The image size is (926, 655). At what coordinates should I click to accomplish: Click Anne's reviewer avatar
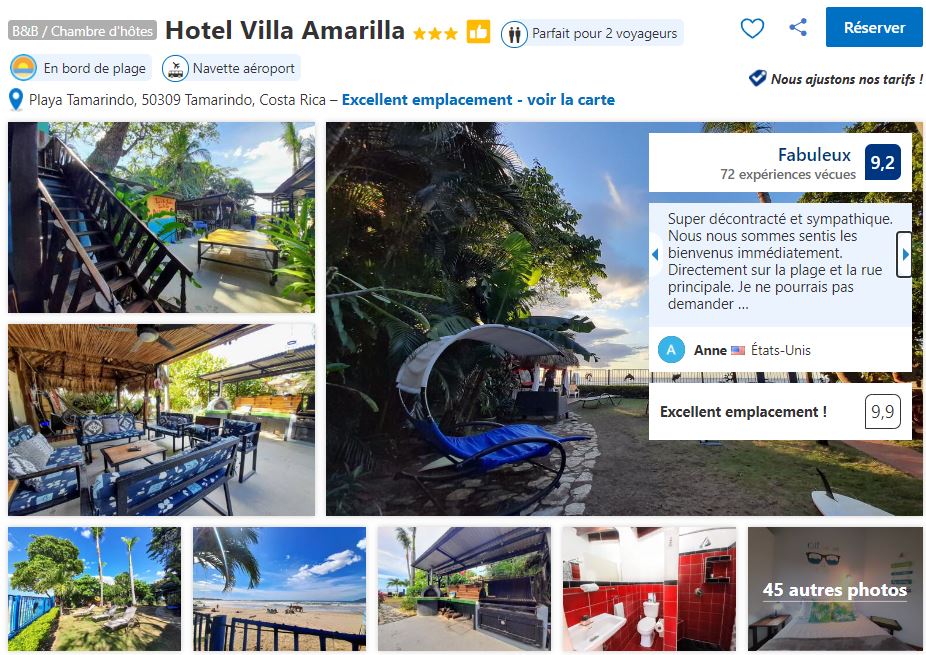(x=671, y=350)
